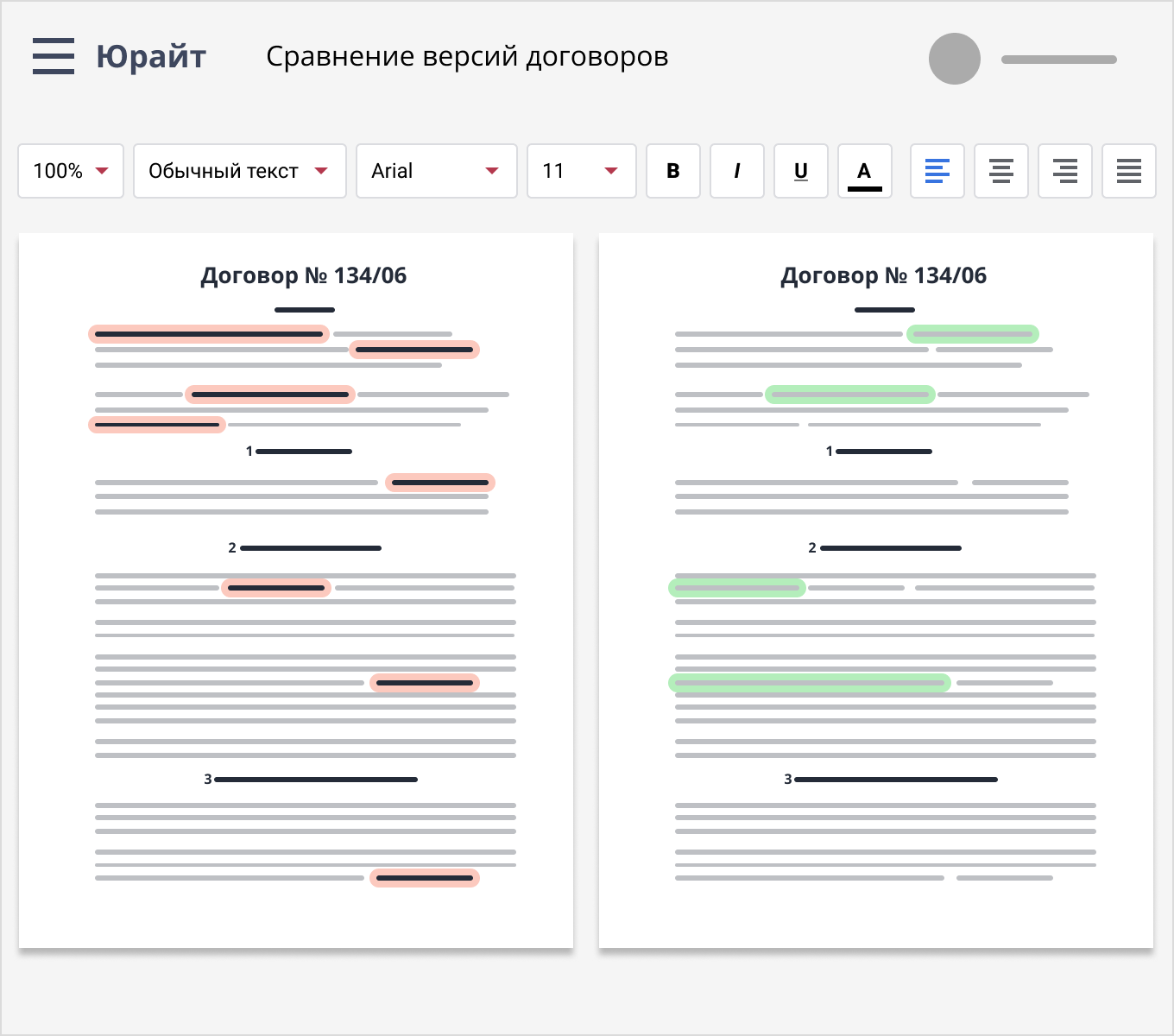The image size is (1174, 1036).
Task: Align text to the right
Action: [x=1065, y=171]
